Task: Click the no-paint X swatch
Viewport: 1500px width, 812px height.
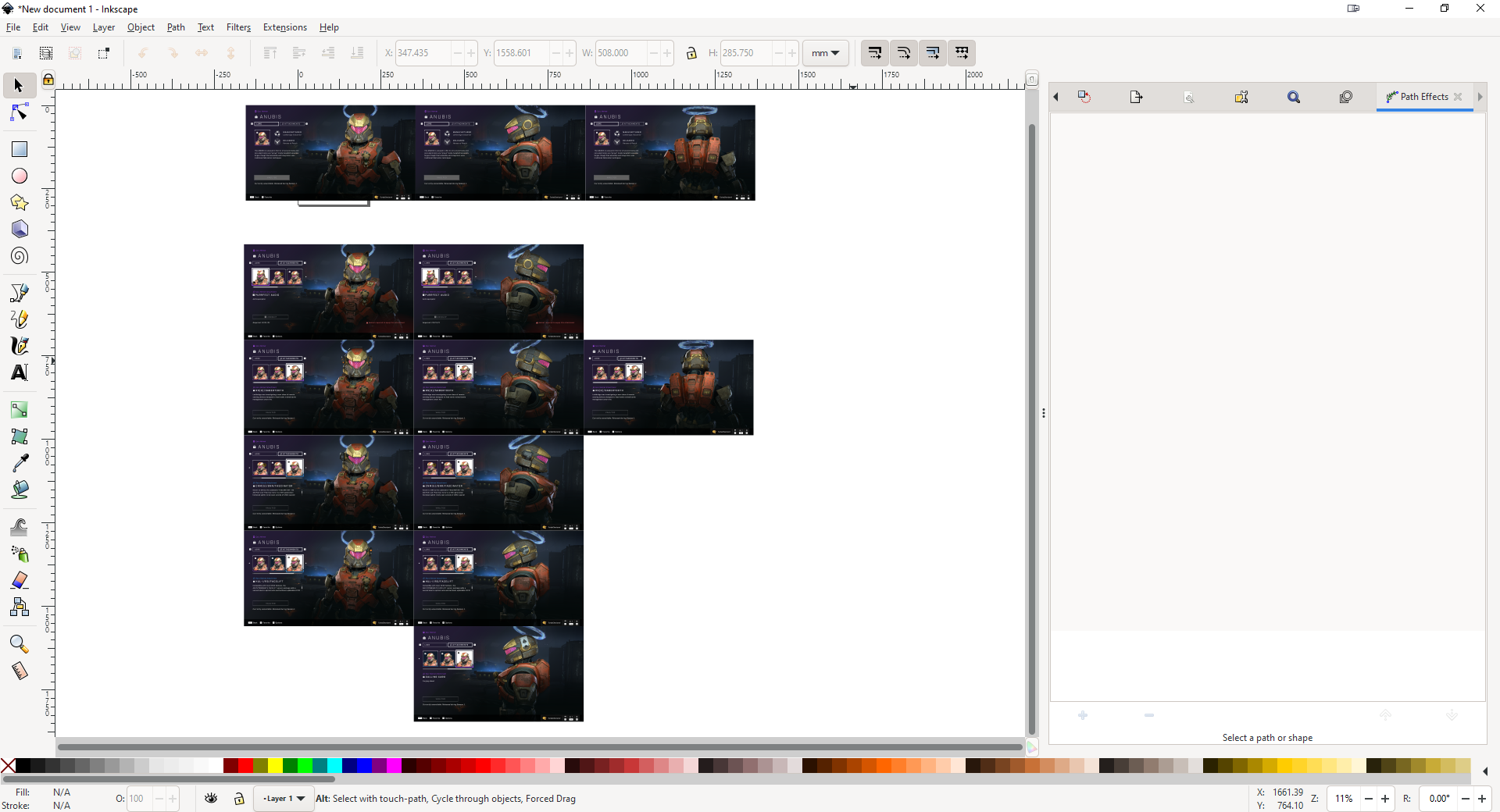Action: (x=8, y=766)
